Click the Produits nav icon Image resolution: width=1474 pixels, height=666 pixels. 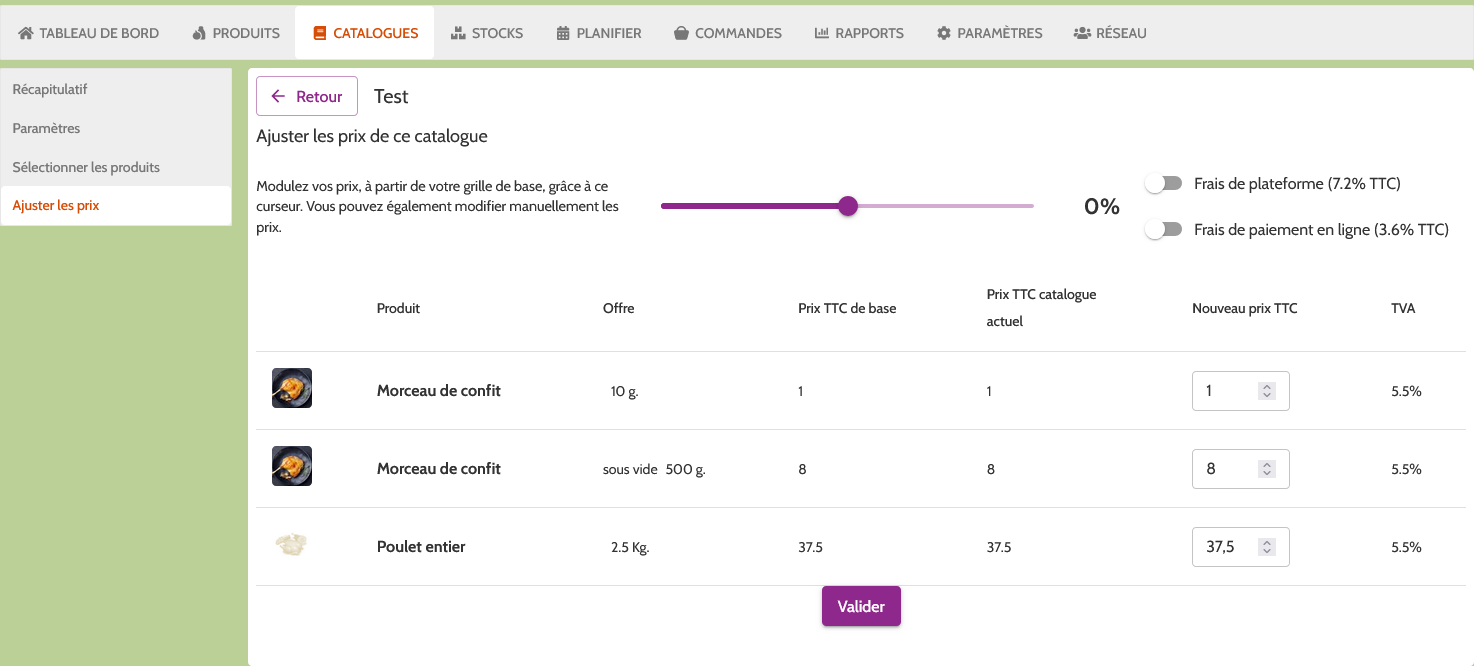tap(198, 33)
